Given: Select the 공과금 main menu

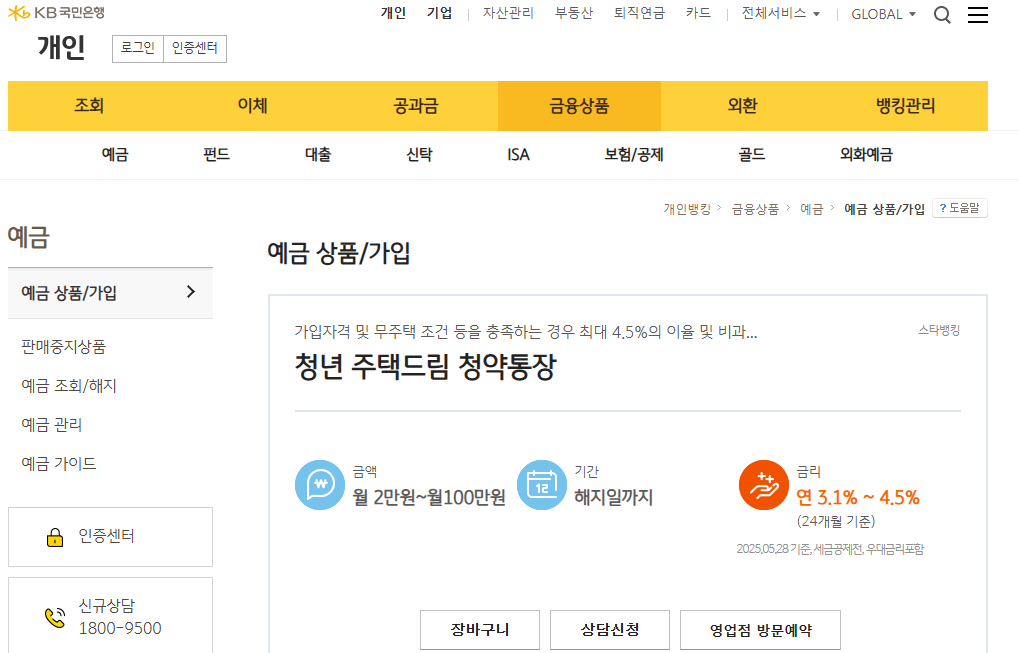Looking at the screenshot, I should pos(416,106).
